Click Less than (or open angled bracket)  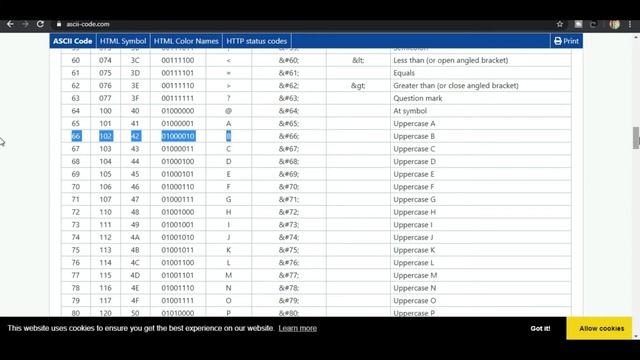(x=451, y=60)
